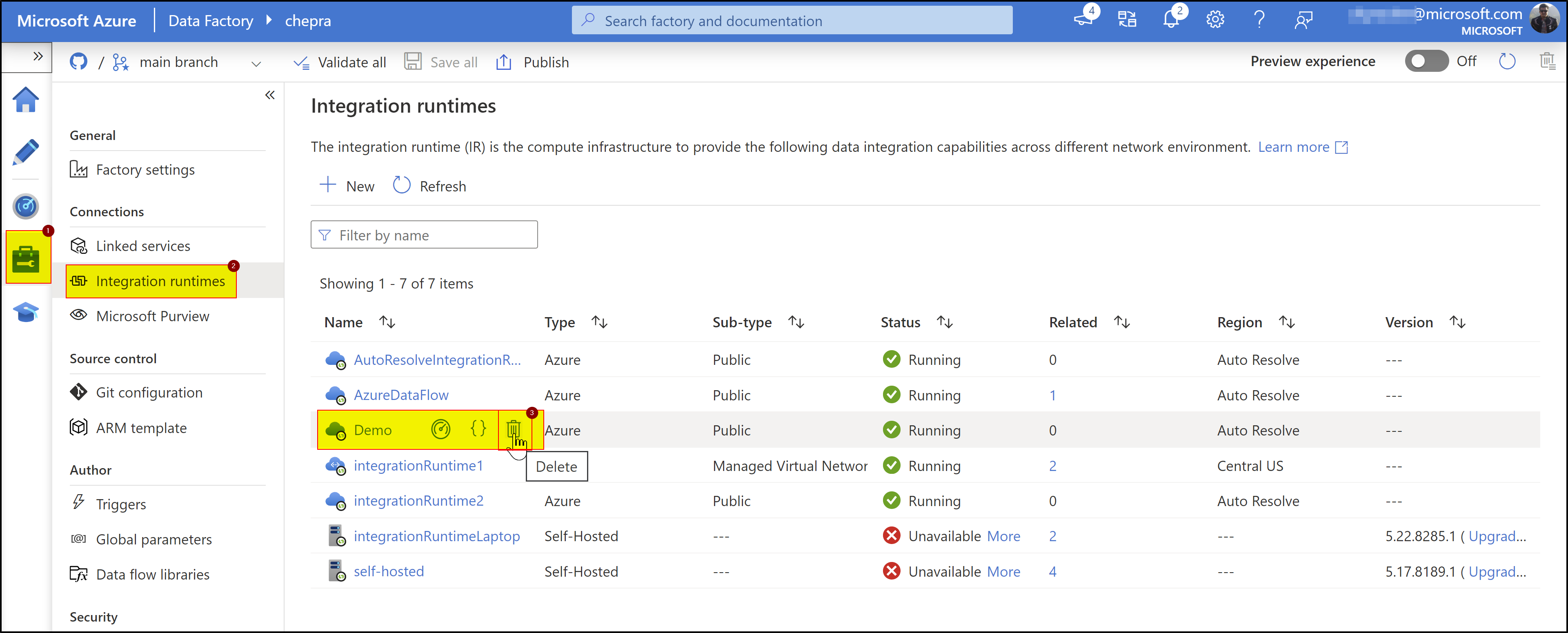1568x633 pixels.
Task: Open the Learn more link
Action: click(x=1303, y=147)
